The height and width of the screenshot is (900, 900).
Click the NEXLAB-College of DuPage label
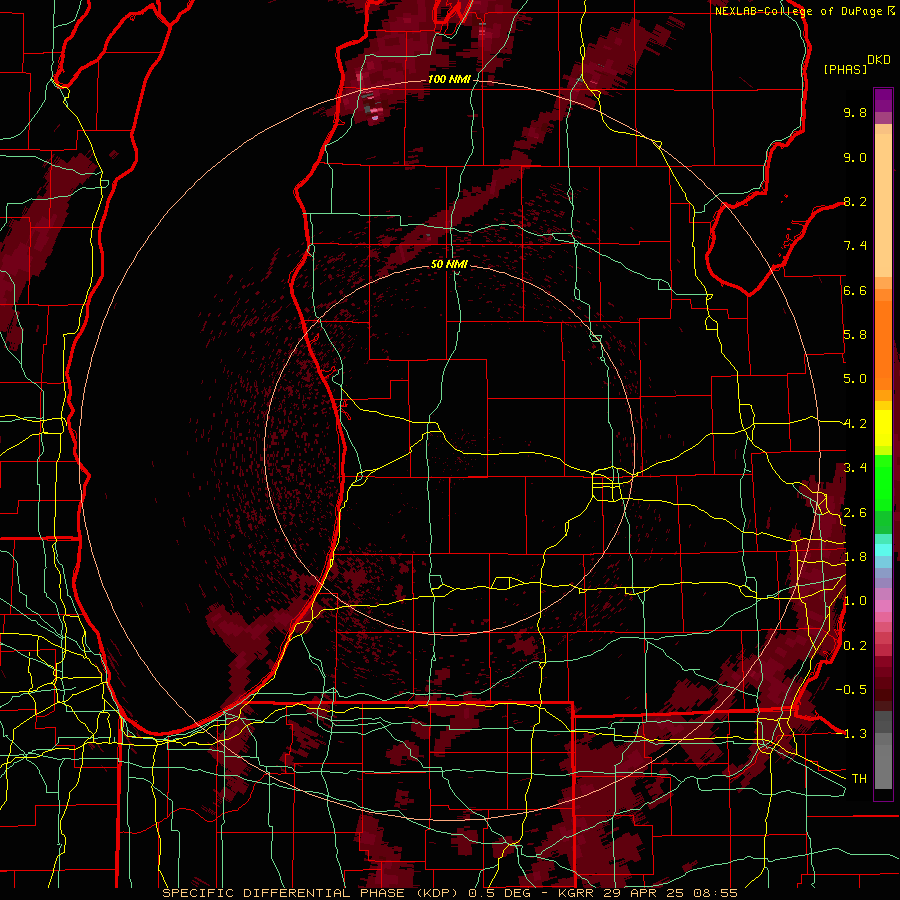point(801,11)
